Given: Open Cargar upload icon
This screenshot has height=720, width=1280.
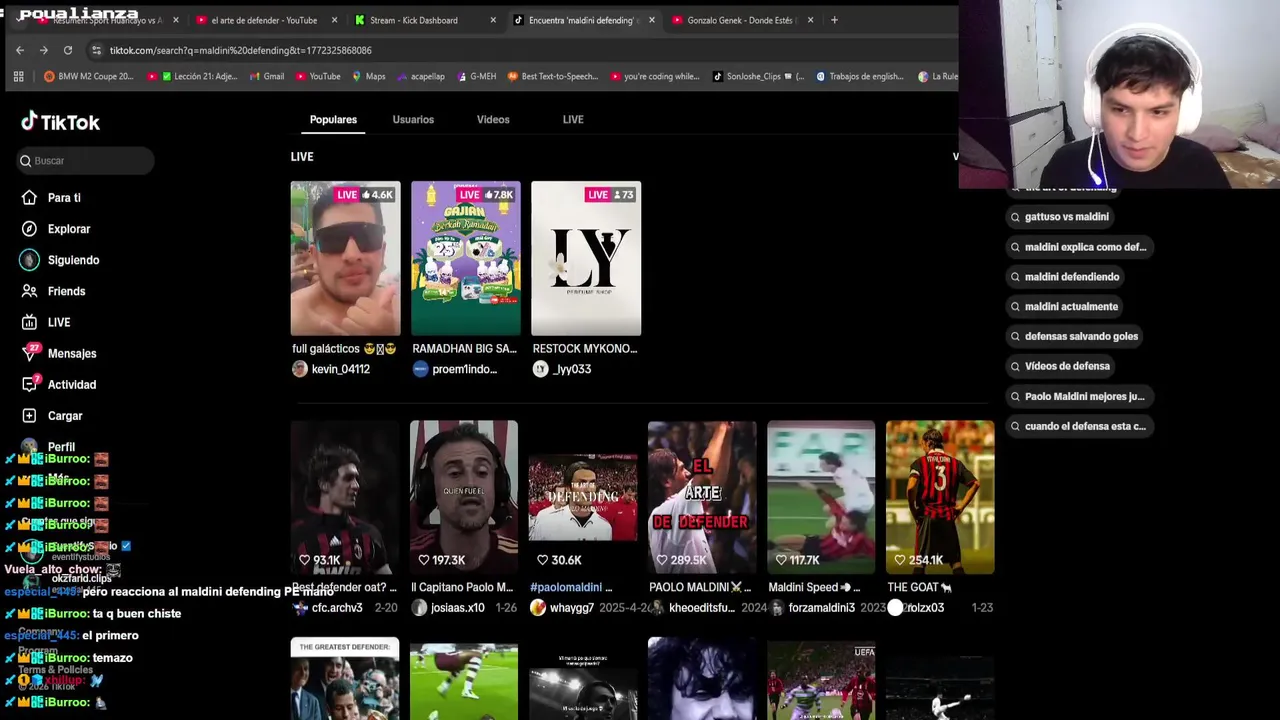Looking at the screenshot, I should (x=29, y=415).
